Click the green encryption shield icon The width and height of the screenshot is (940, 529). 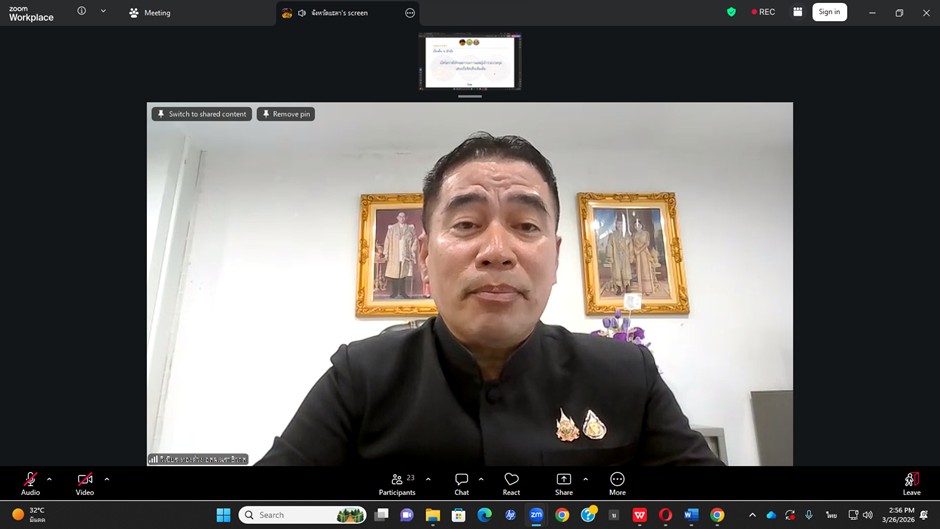coord(731,12)
